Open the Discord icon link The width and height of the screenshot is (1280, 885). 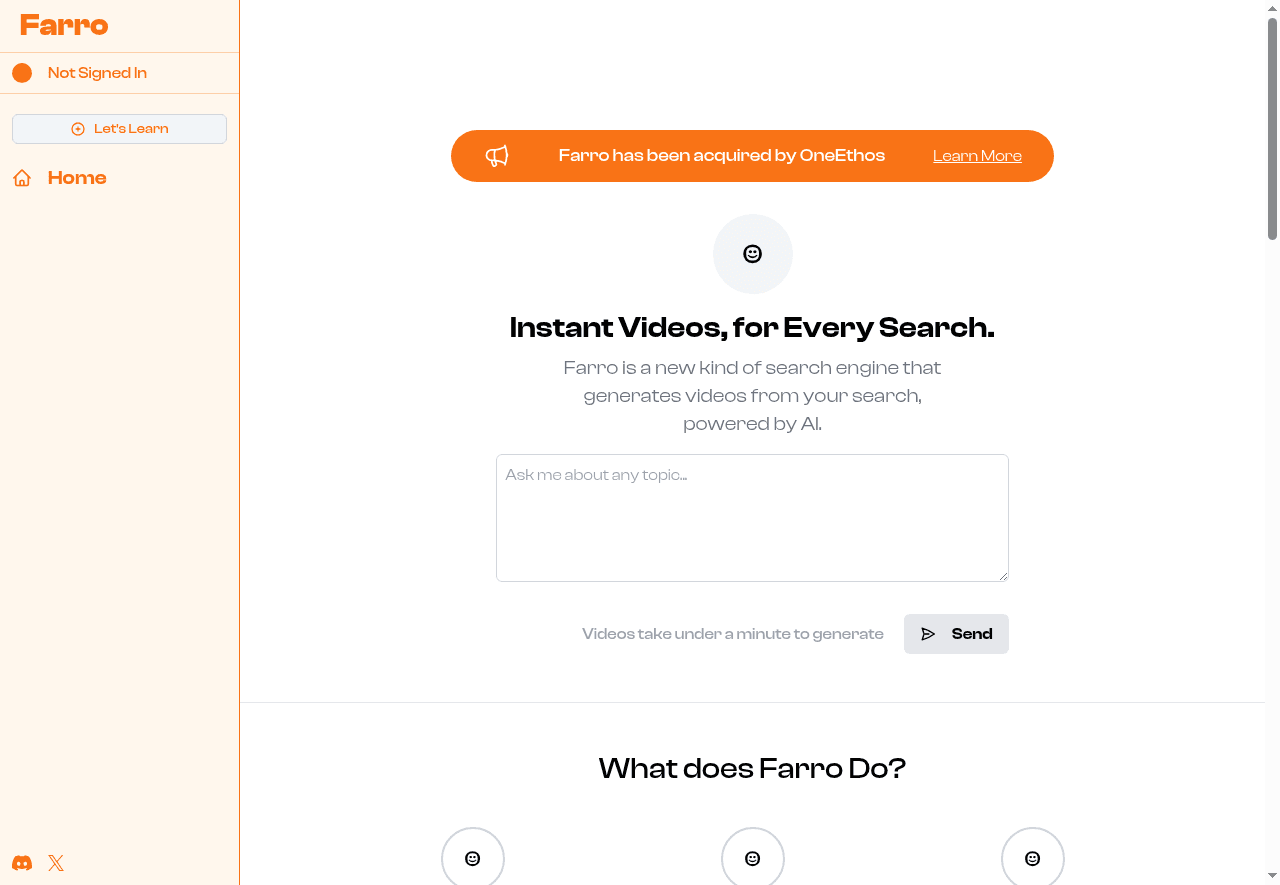(22, 863)
